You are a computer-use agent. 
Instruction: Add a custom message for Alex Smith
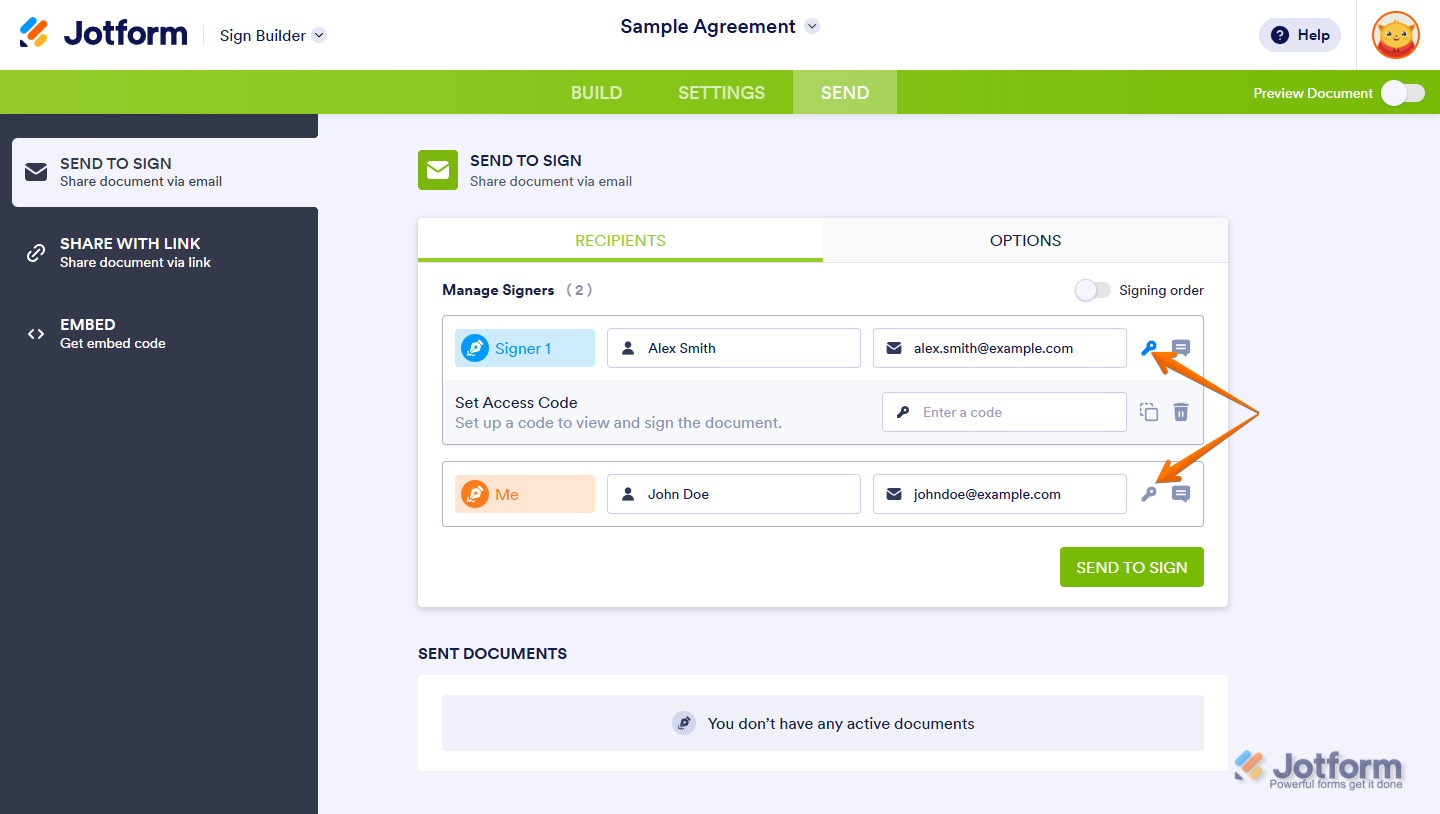1181,347
